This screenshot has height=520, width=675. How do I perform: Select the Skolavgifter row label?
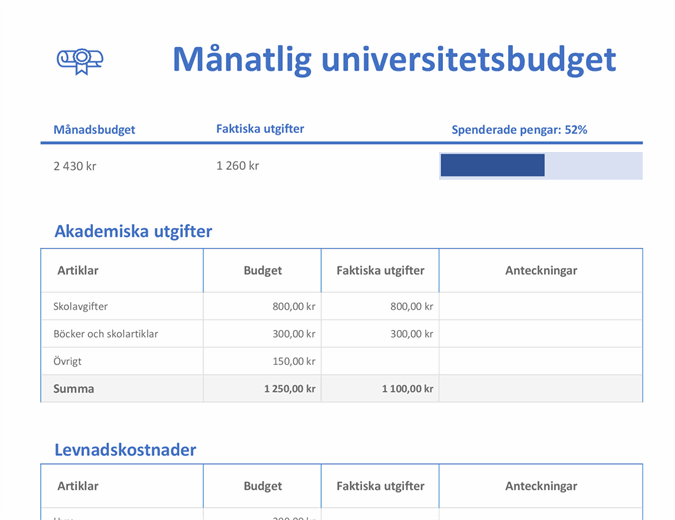point(83,307)
